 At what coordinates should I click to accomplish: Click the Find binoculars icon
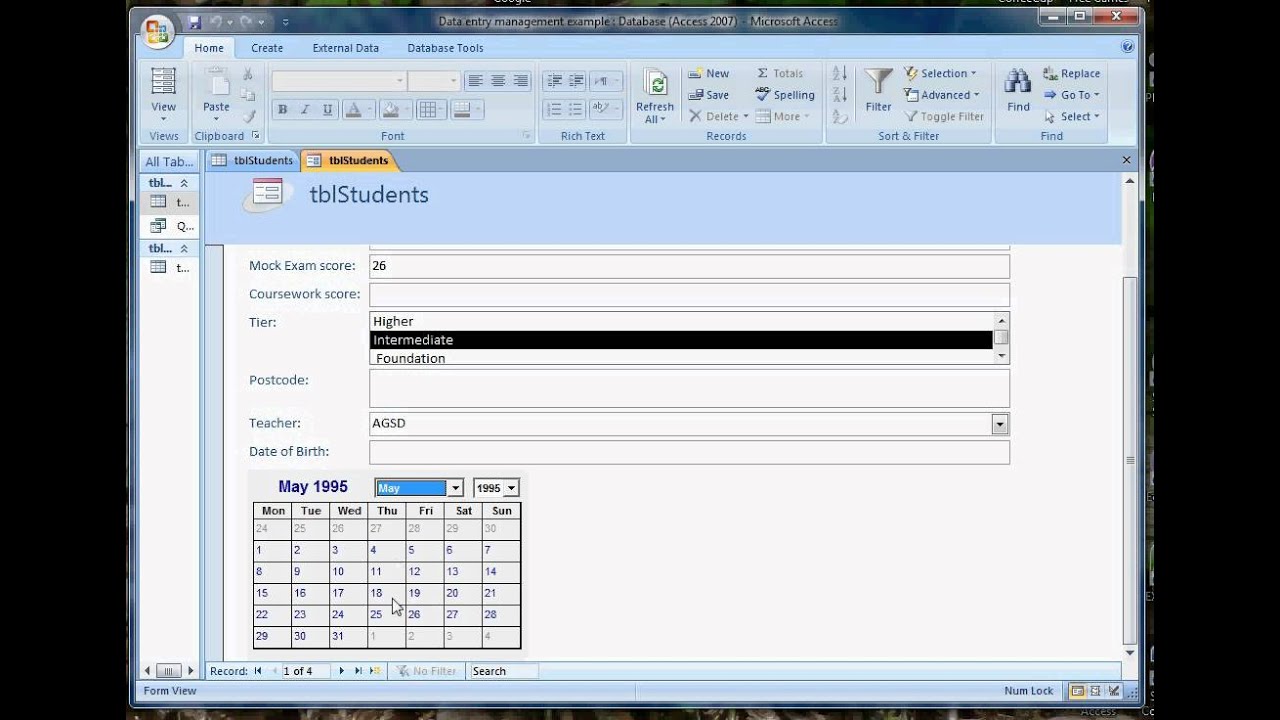(1018, 82)
